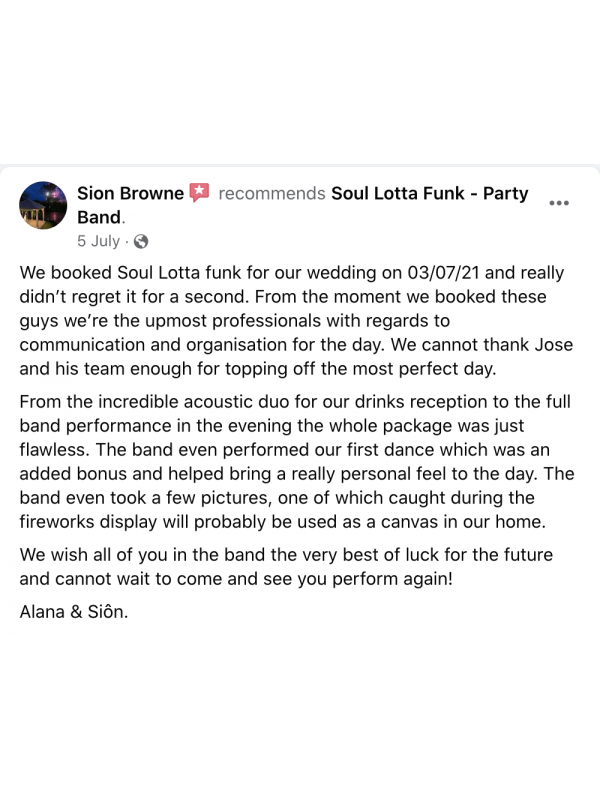Open Sion Browne's profile picture

[43, 205]
